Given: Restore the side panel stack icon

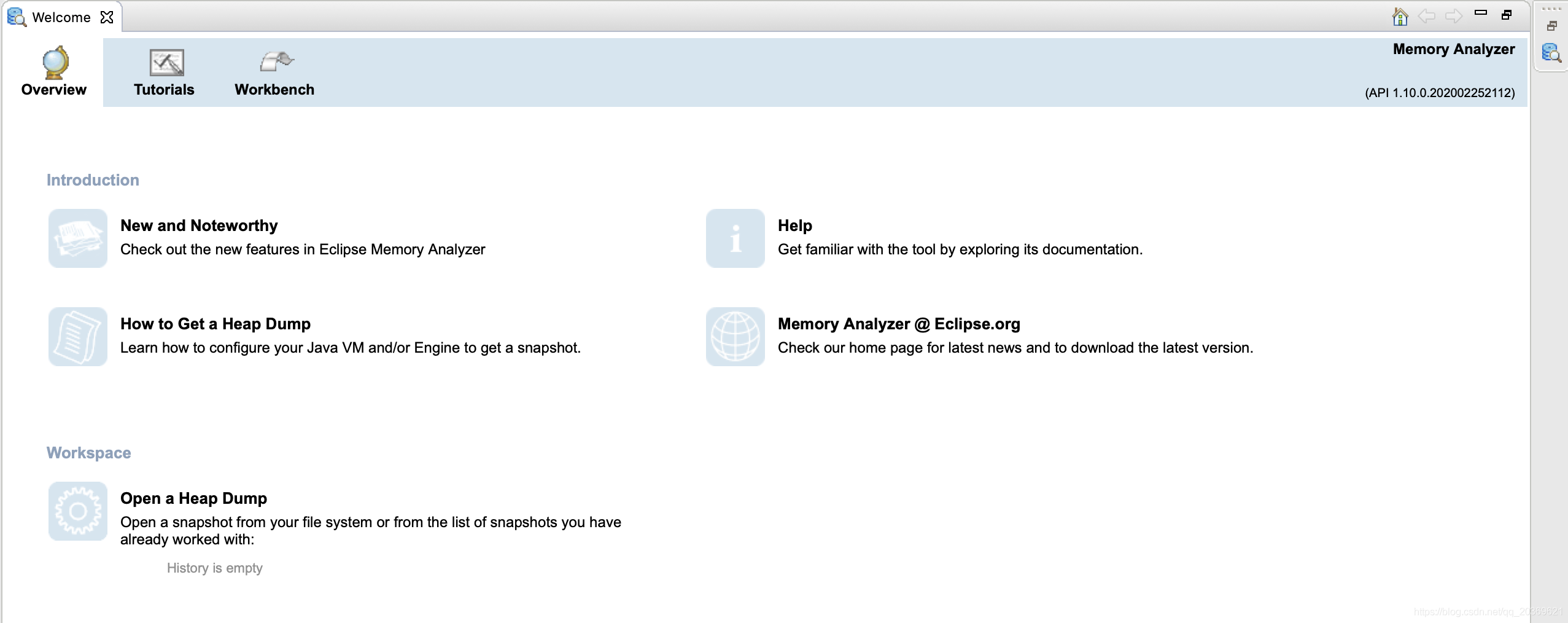Looking at the screenshot, I should 1551,26.
